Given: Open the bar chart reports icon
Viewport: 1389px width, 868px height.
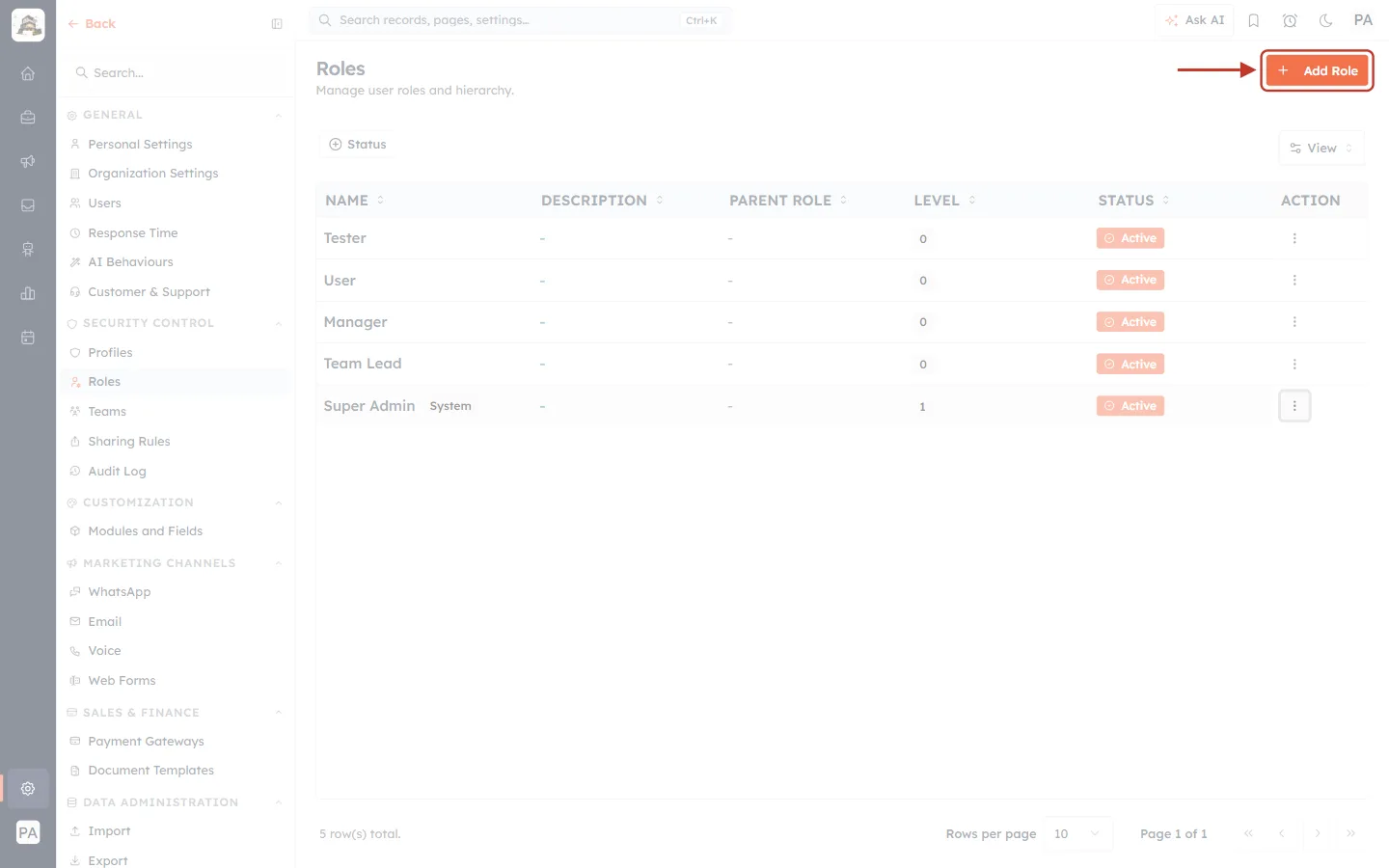Looking at the screenshot, I should pyautogui.click(x=28, y=293).
